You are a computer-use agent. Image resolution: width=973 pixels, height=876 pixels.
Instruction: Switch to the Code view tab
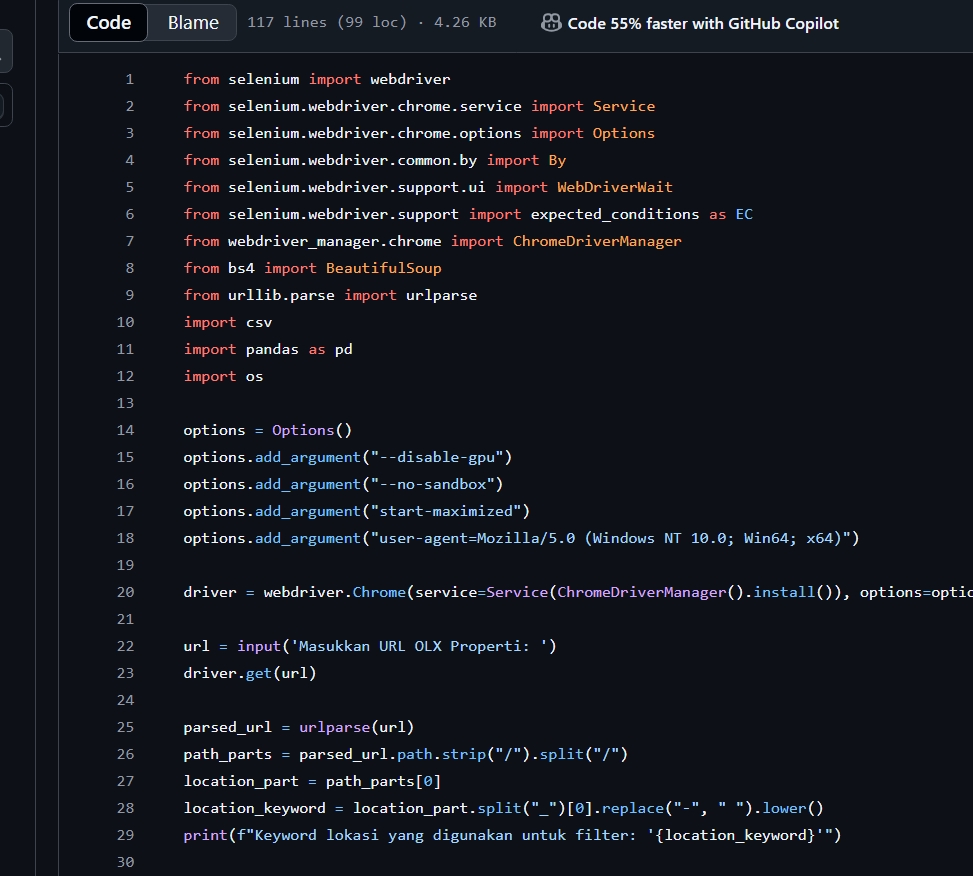click(x=109, y=23)
